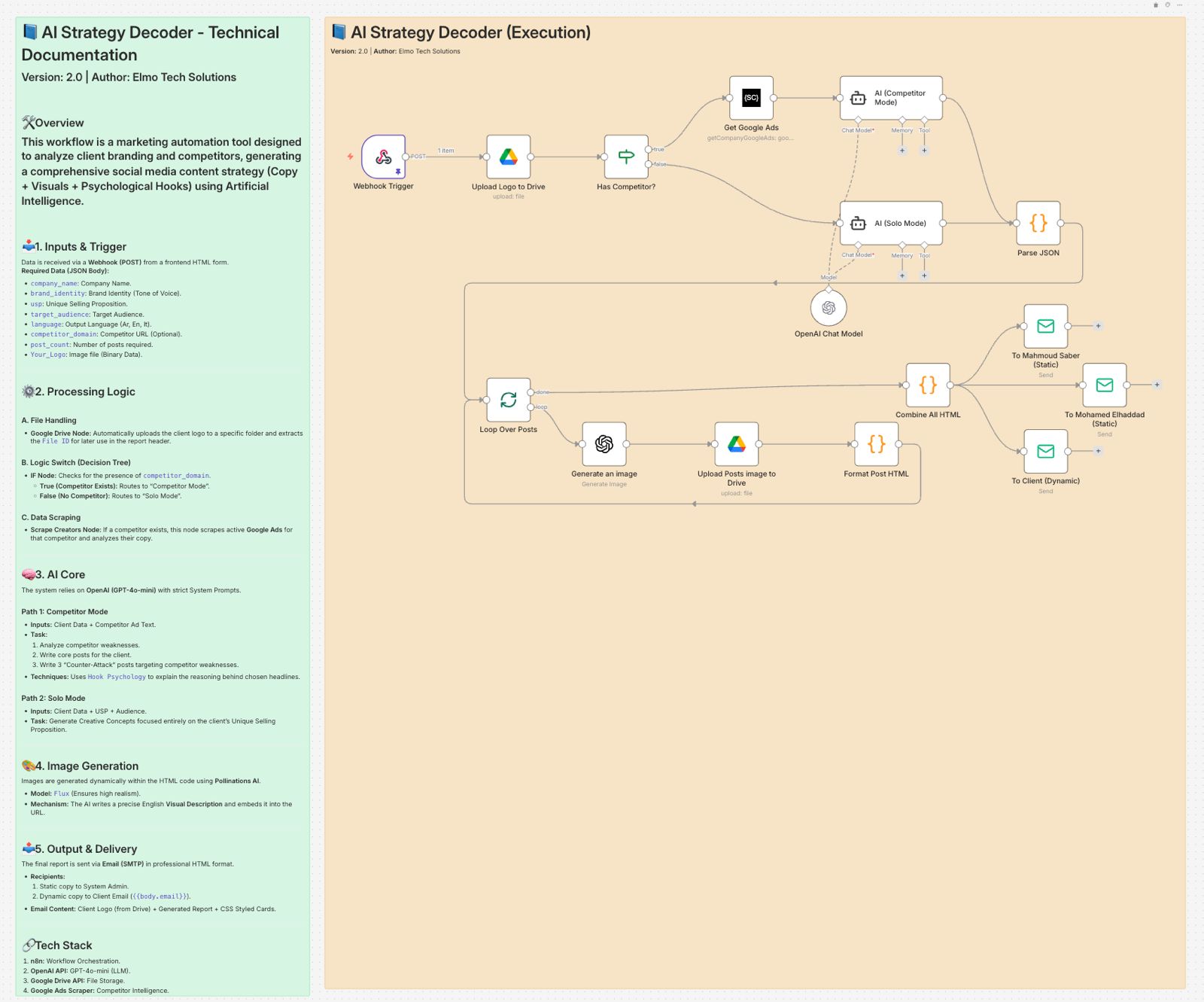The height and width of the screenshot is (1002, 1204).
Task: Click the 'post_count' code term
Action: click(x=50, y=345)
